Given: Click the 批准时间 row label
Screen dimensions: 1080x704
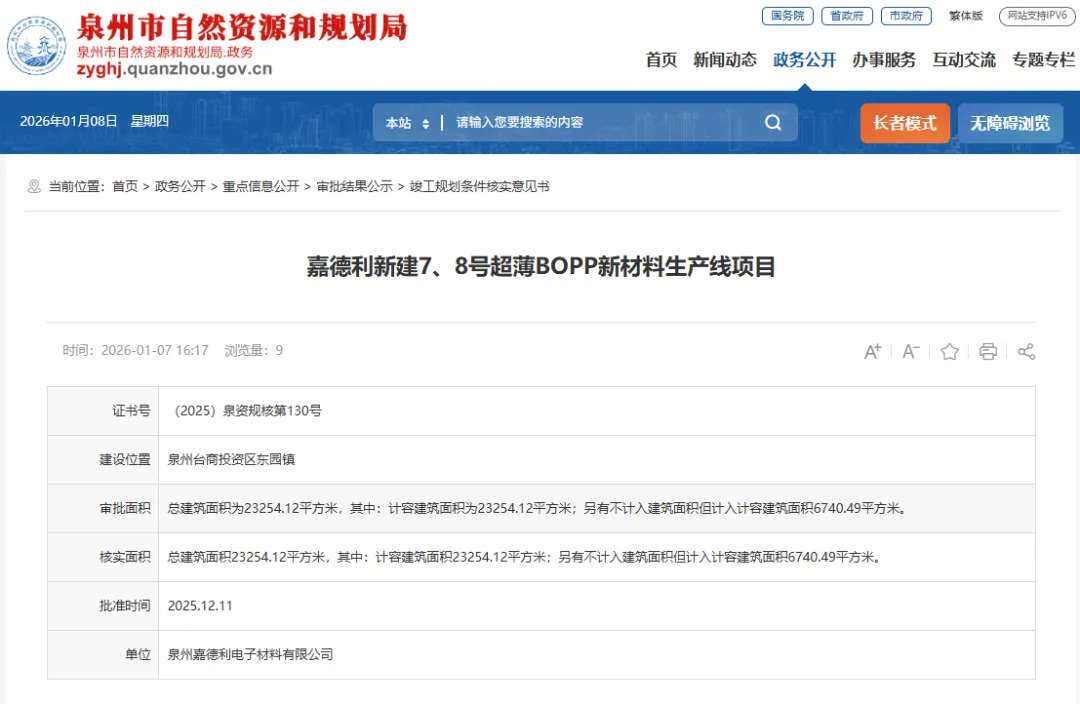Looking at the screenshot, I should [x=125, y=606].
